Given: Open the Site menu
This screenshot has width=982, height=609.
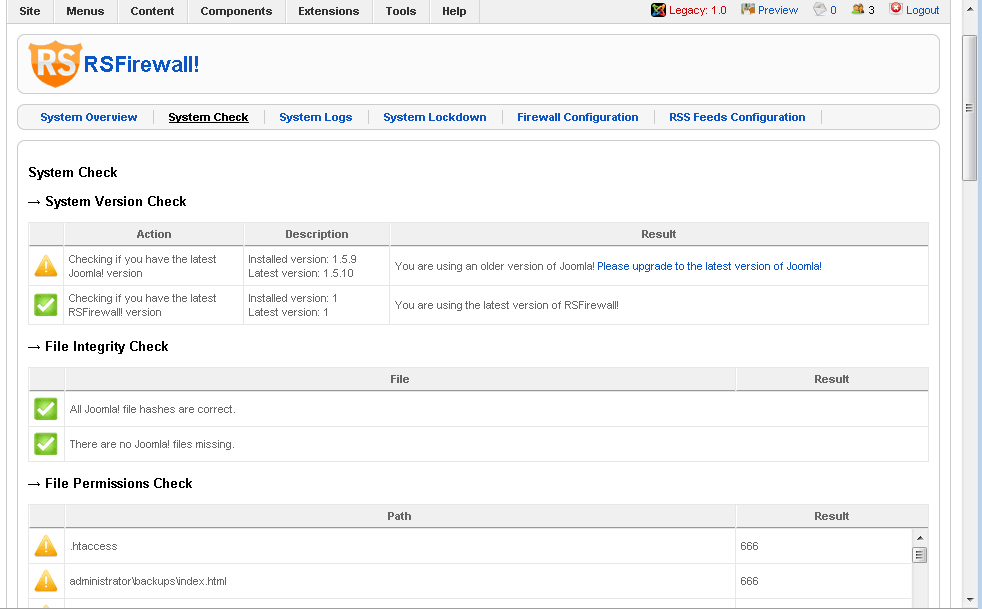Looking at the screenshot, I should (29, 11).
